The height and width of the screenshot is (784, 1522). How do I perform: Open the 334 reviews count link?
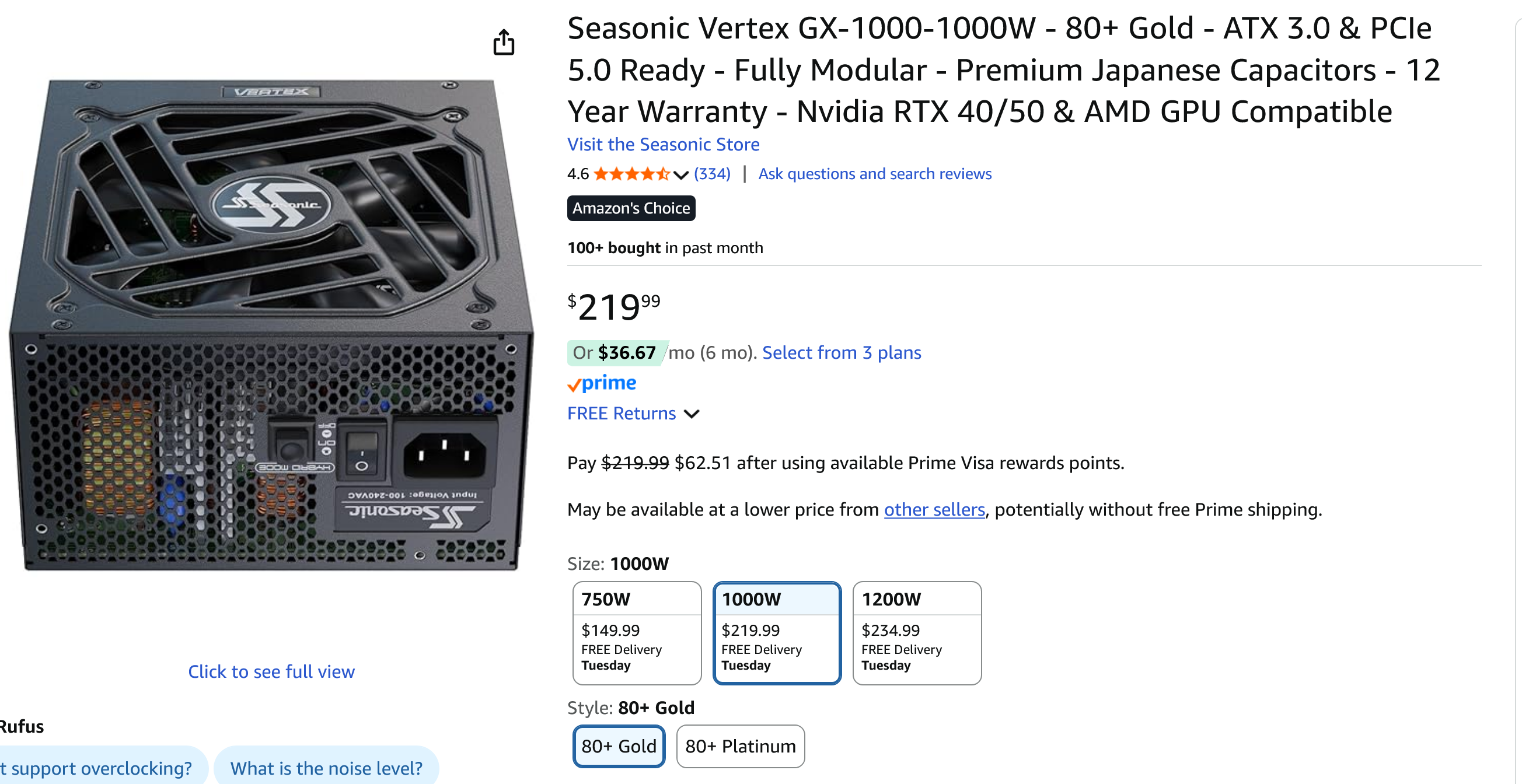(711, 174)
